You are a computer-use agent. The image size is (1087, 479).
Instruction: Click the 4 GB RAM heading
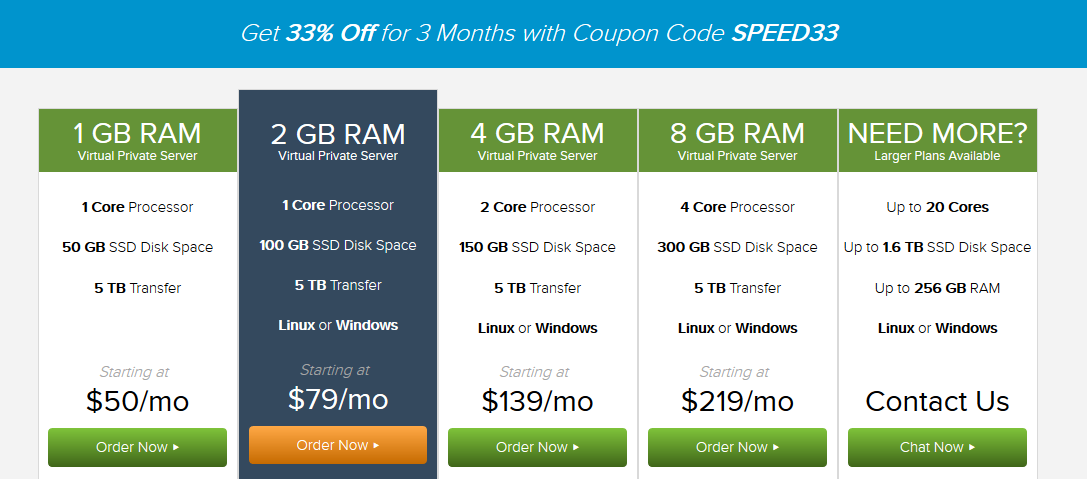coord(537,133)
